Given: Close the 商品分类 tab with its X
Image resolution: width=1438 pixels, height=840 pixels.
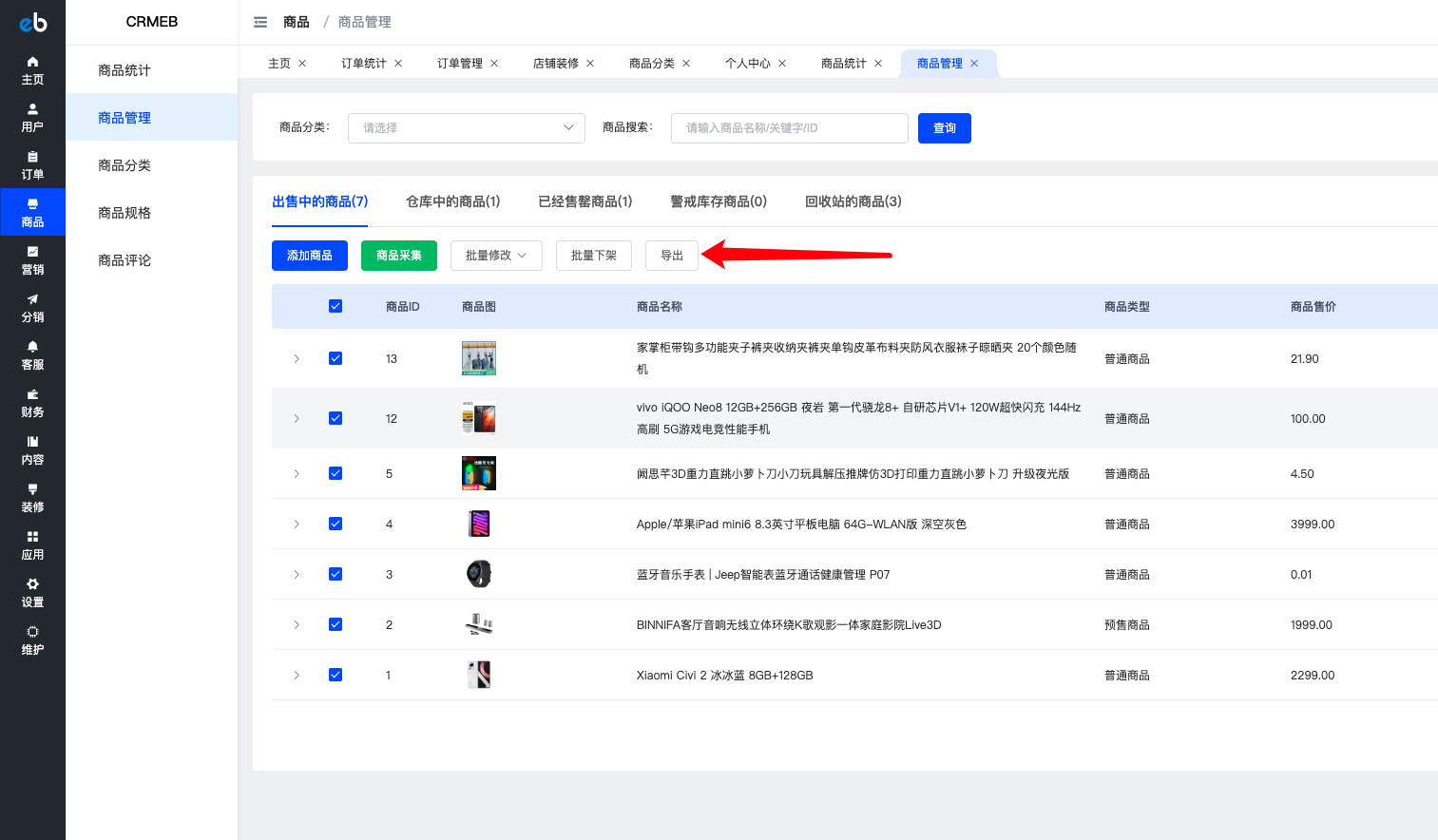Looking at the screenshot, I should [x=686, y=64].
